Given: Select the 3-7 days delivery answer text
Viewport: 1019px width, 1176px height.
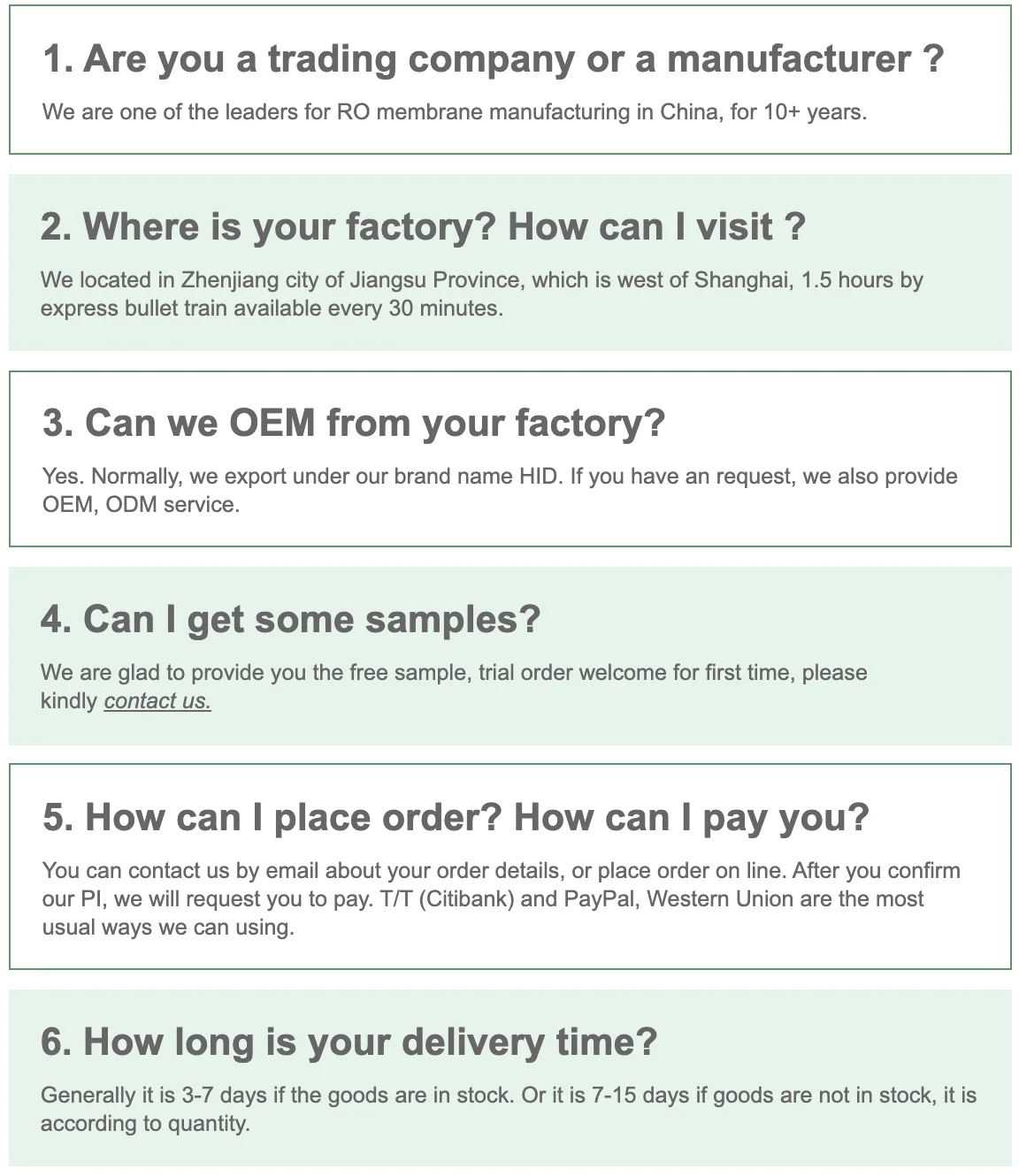Looking at the screenshot, I should (x=509, y=1110).
